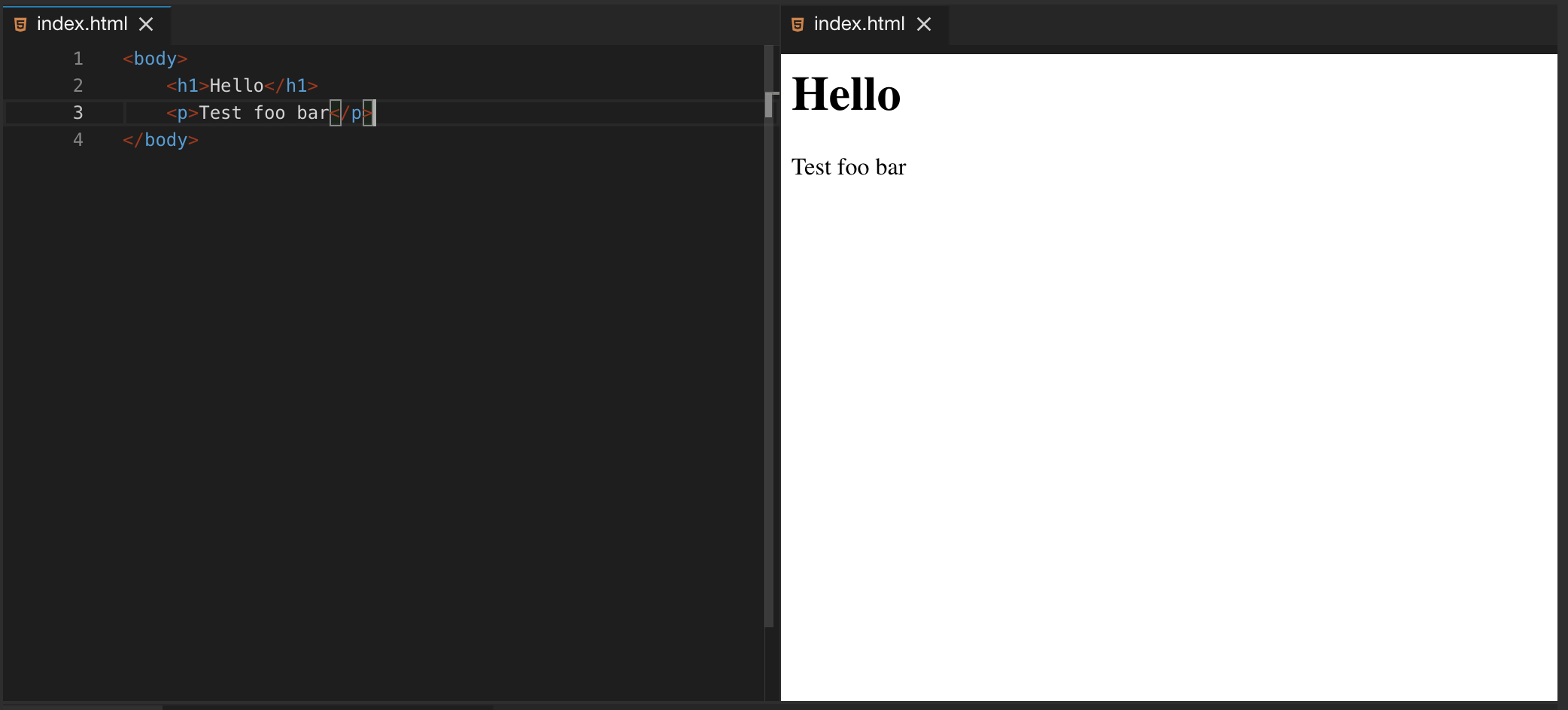Click the HTML5 icon on the preview pane tab
This screenshot has height=710, width=1568.
pos(798,23)
